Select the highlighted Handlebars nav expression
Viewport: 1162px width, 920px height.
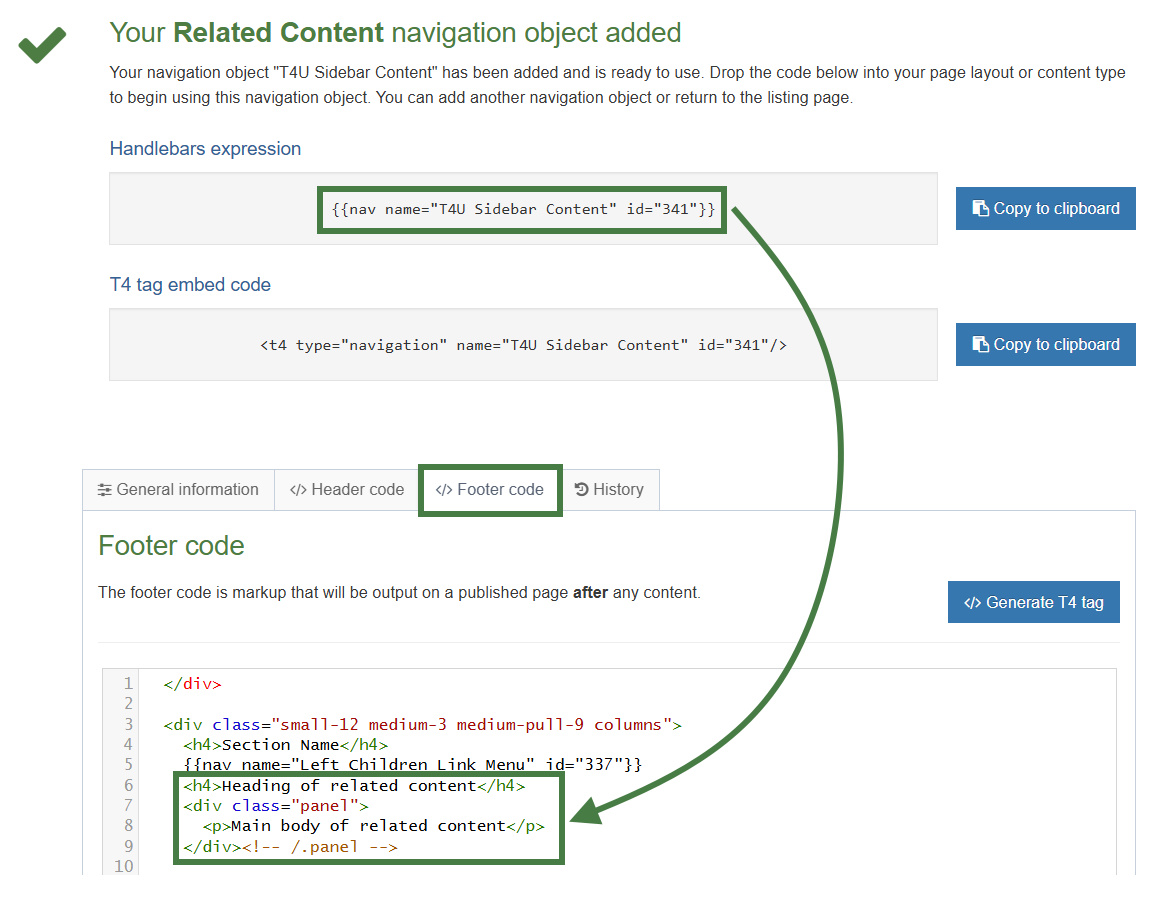tap(521, 209)
